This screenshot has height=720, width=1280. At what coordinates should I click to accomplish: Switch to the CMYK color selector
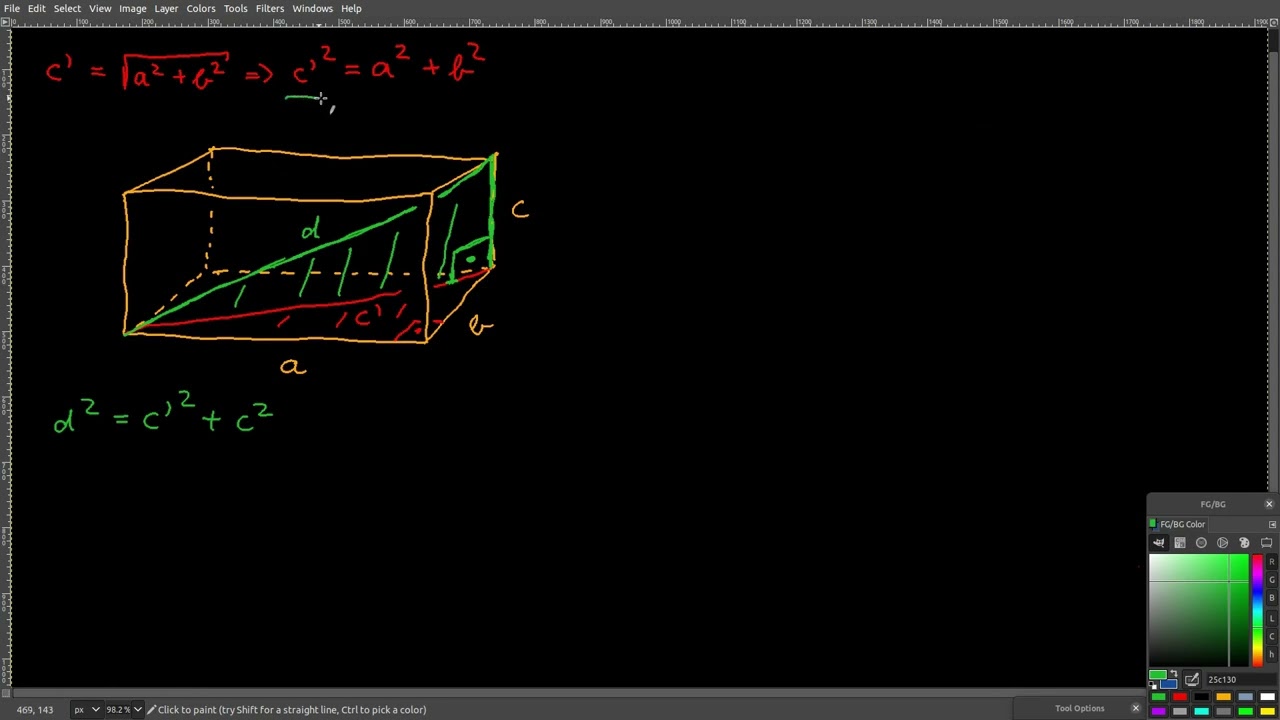coord(1180,542)
